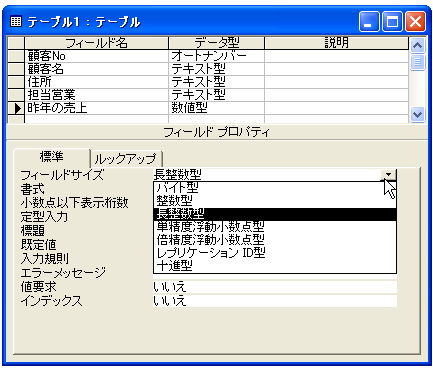The height and width of the screenshot is (368, 433).
Task: Select row selector for 顧客No
Action: pyautogui.click(x=16, y=56)
